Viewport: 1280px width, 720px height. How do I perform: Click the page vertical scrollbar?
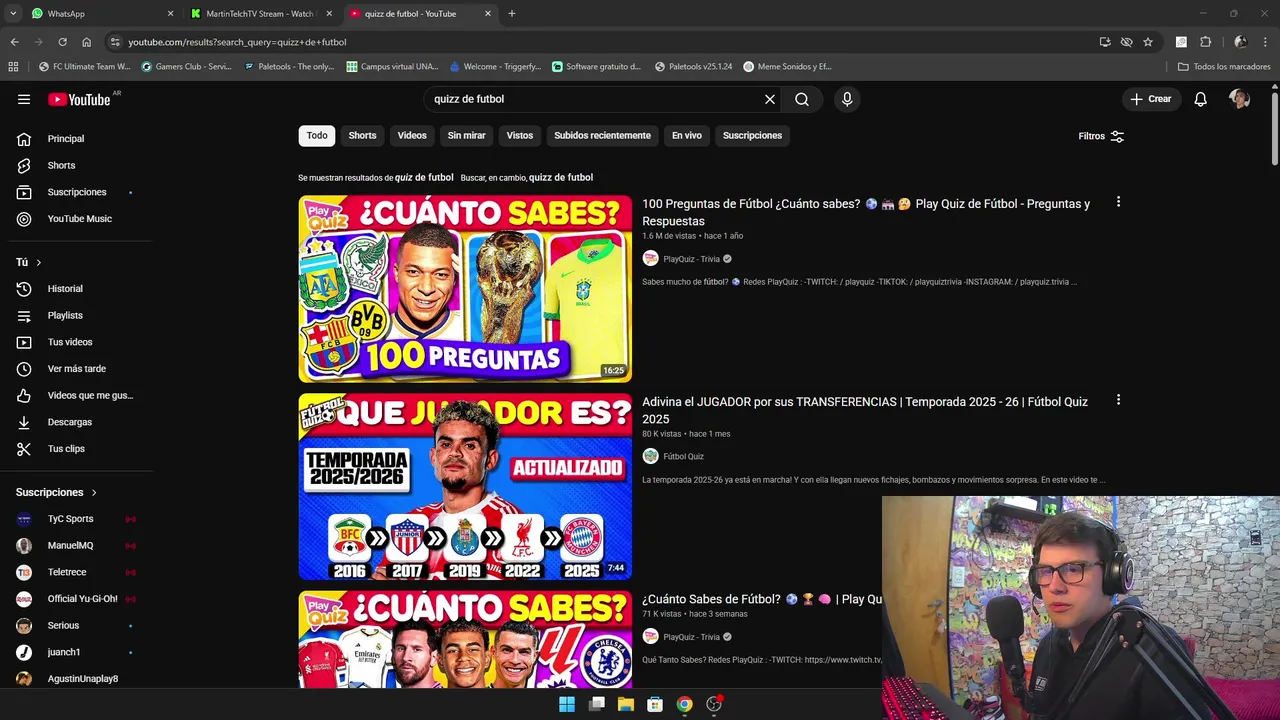tap(1274, 130)
